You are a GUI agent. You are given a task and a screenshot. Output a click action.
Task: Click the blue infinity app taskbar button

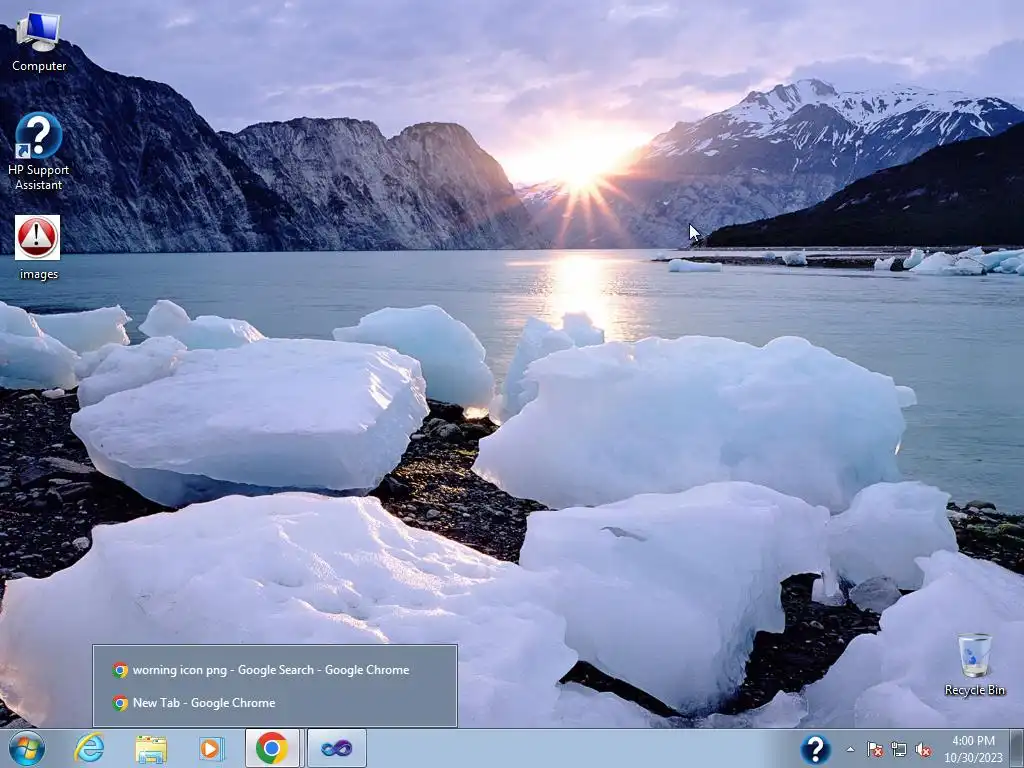click(337, 748)
